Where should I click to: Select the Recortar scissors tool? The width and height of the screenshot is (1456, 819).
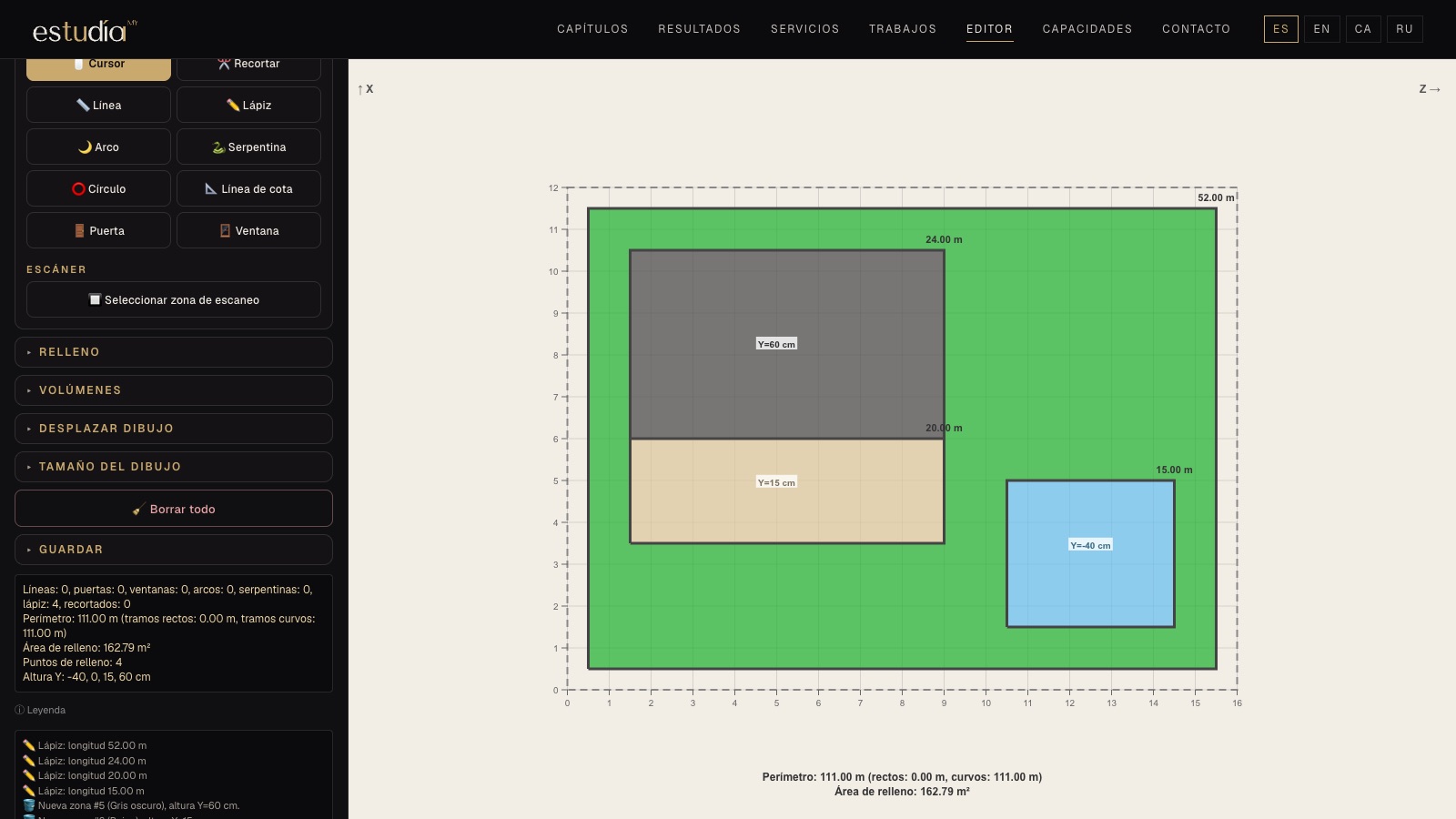tap(248, 69)
